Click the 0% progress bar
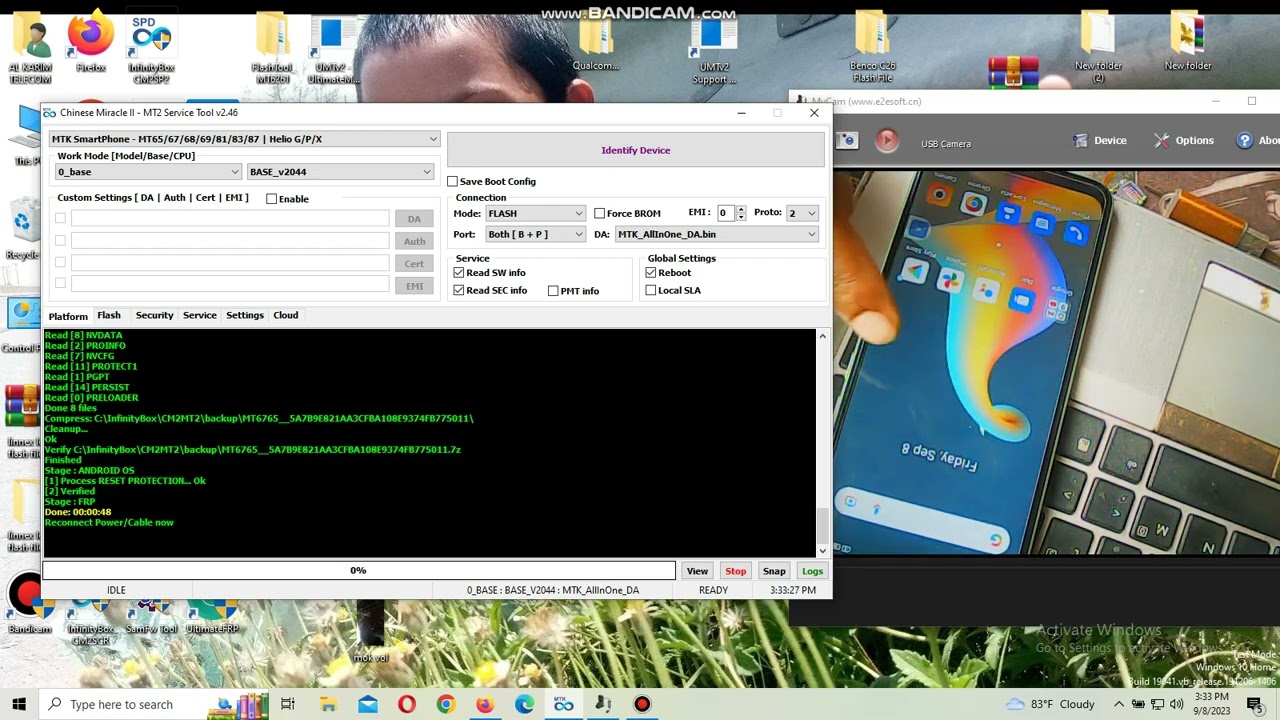1280x720 pixels. point(359,570)
